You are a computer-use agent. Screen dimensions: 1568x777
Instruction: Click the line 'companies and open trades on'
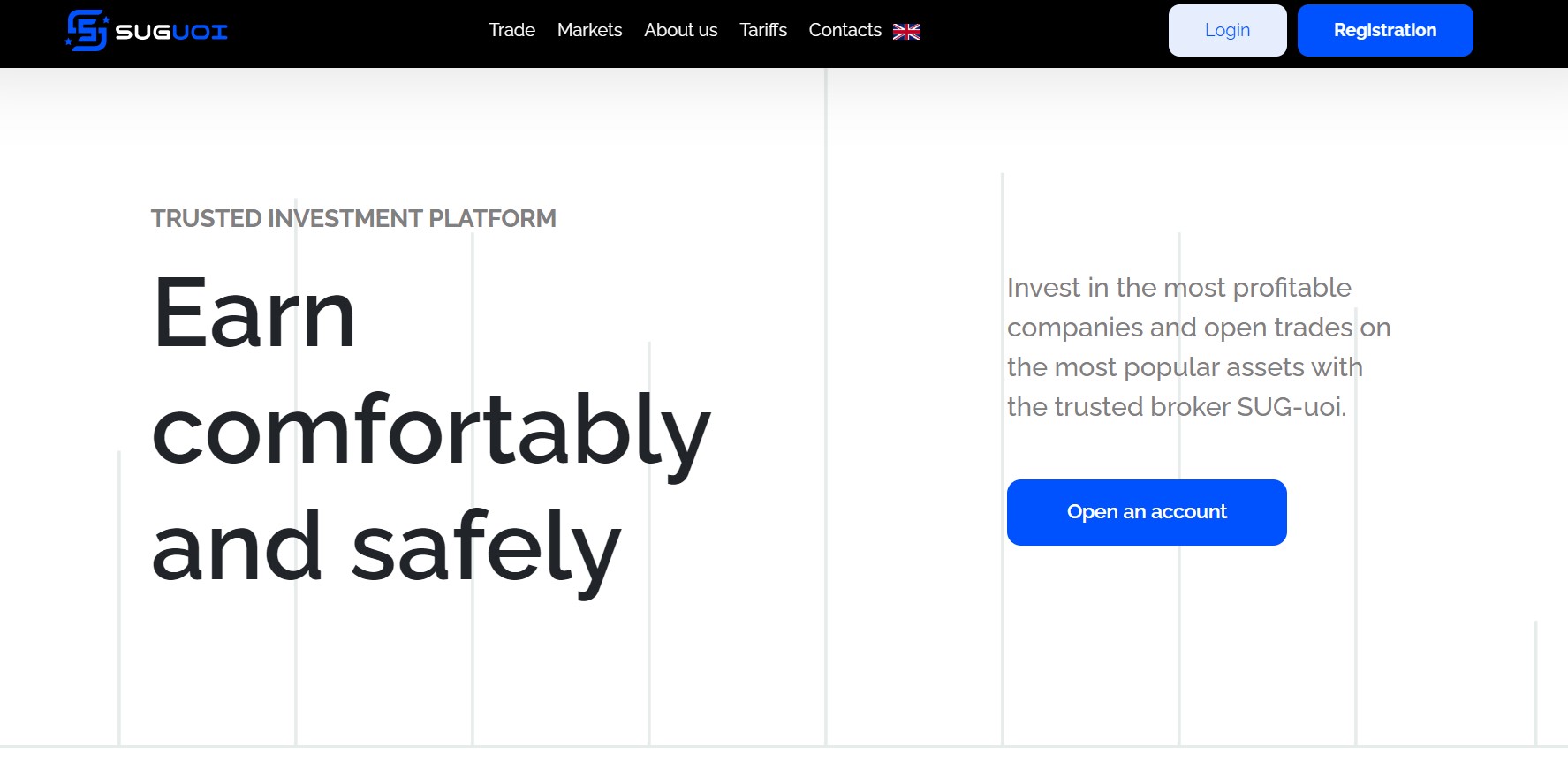[1199, 328]
